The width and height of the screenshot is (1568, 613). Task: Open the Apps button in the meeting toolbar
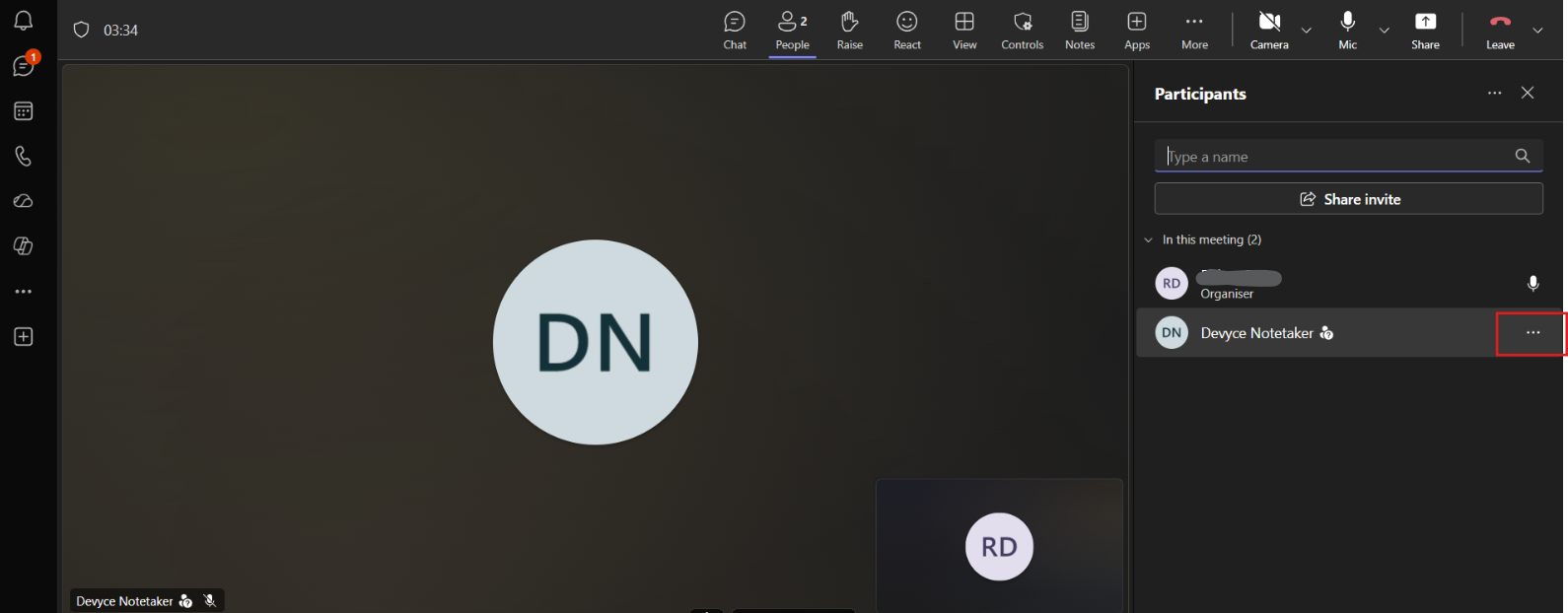[1137, 31]
